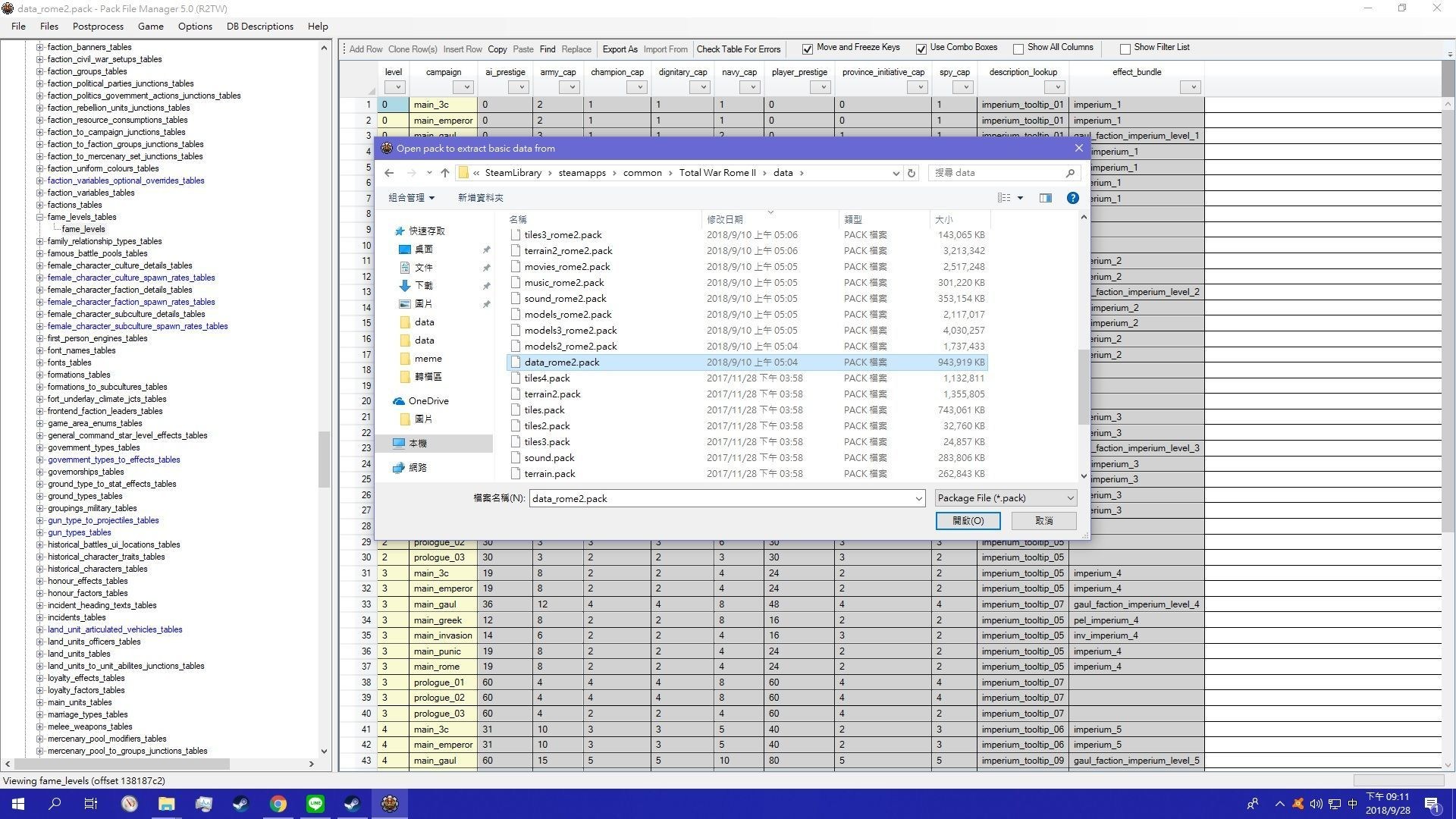Navigate back using the dialog back arrow
Viewport: 1456px width, 819px height.
click(x=389, y=173)
